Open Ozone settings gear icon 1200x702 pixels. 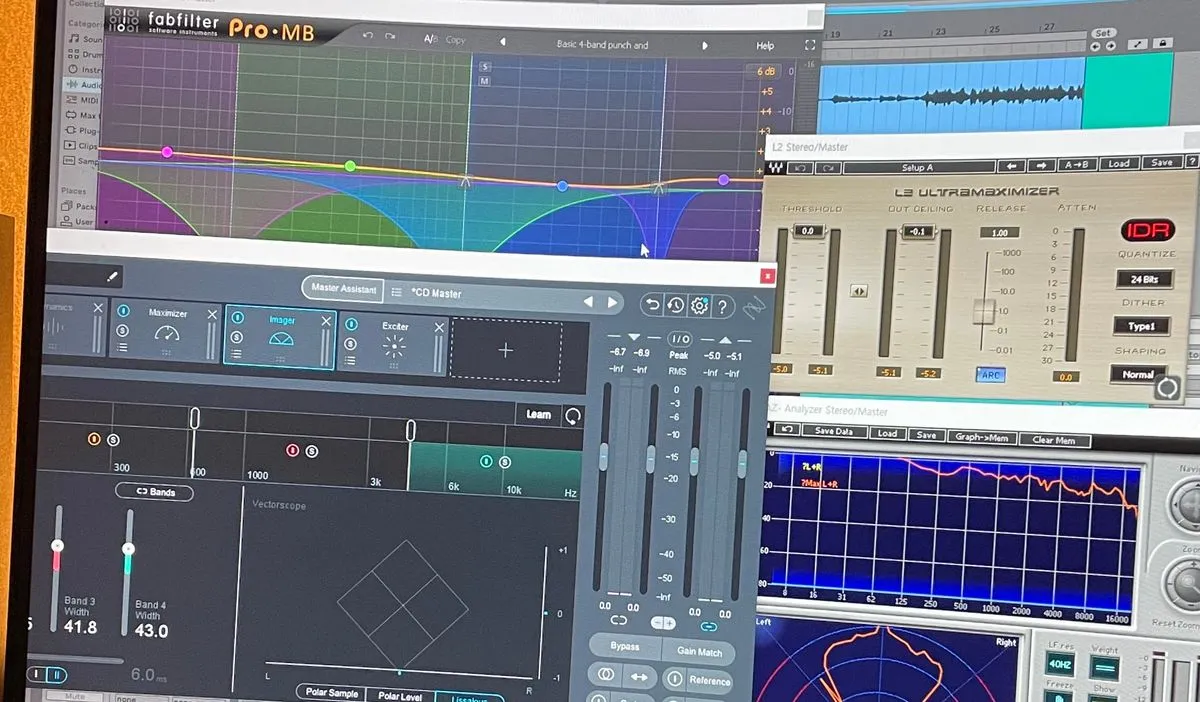click(698, 306)
